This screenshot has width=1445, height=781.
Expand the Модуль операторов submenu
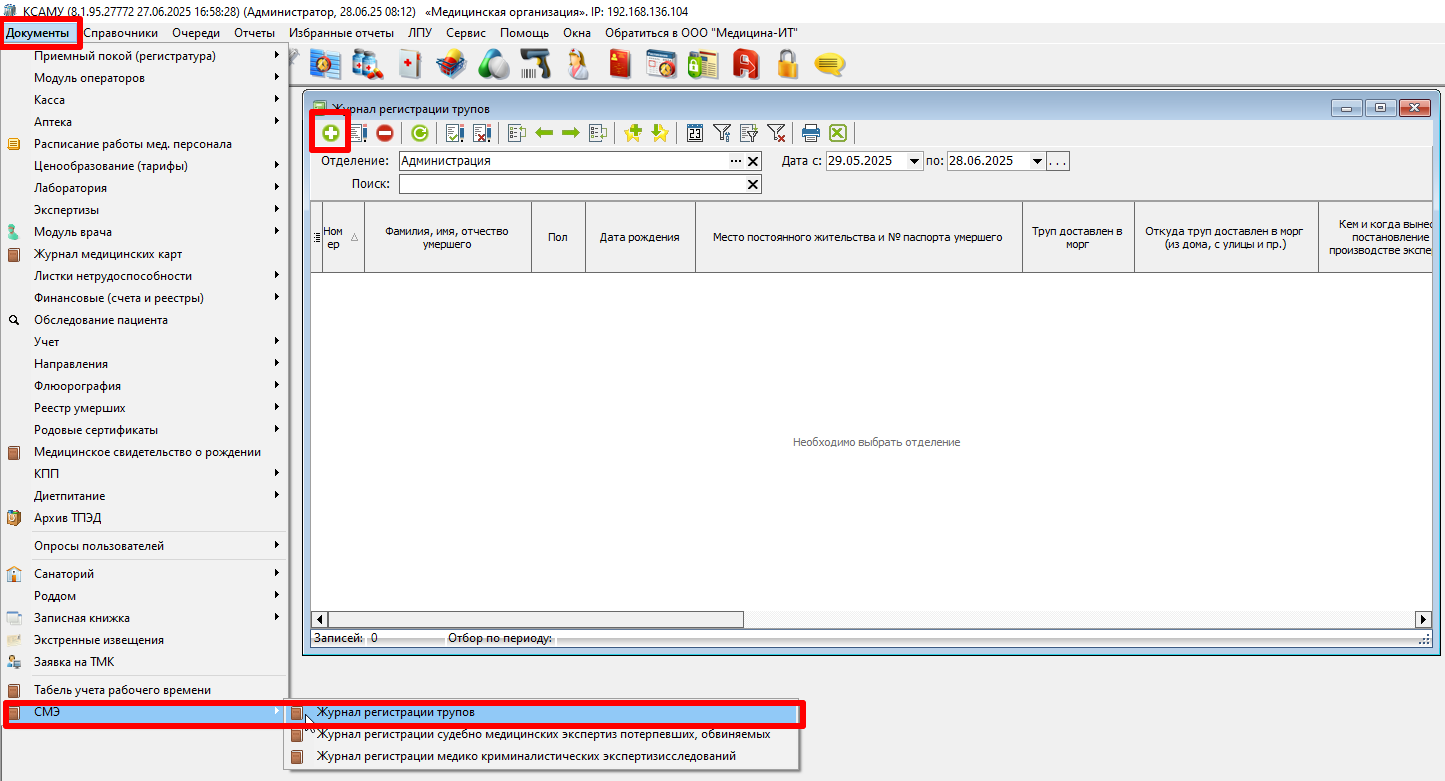(x=146, y=78)
